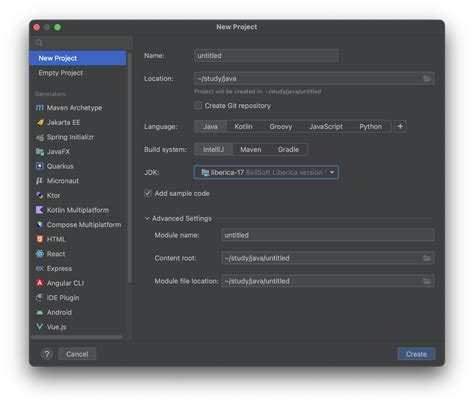The width and height of the screenshot is (474, 405).
Task: Select Empty Project in the sidebar
Action: (78, 73)
